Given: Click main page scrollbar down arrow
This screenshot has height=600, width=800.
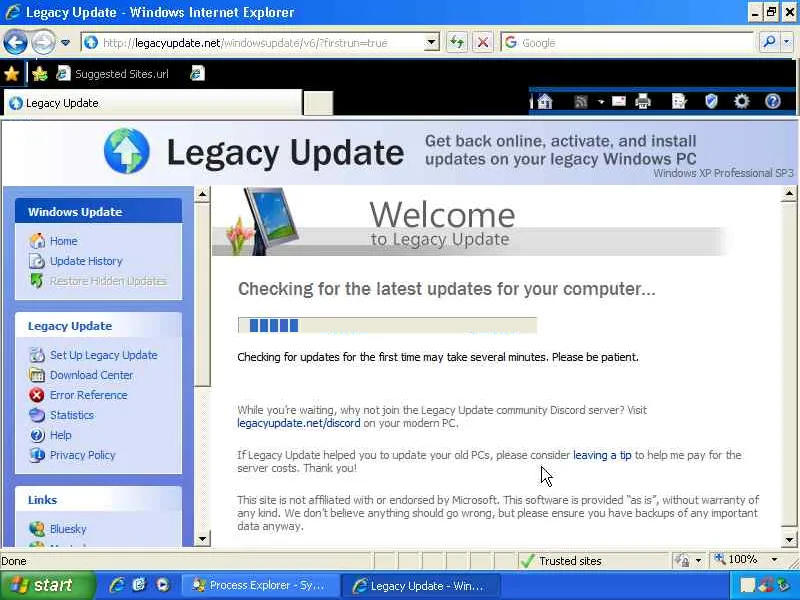Looking at the screenshot, I should coord(789,539).
